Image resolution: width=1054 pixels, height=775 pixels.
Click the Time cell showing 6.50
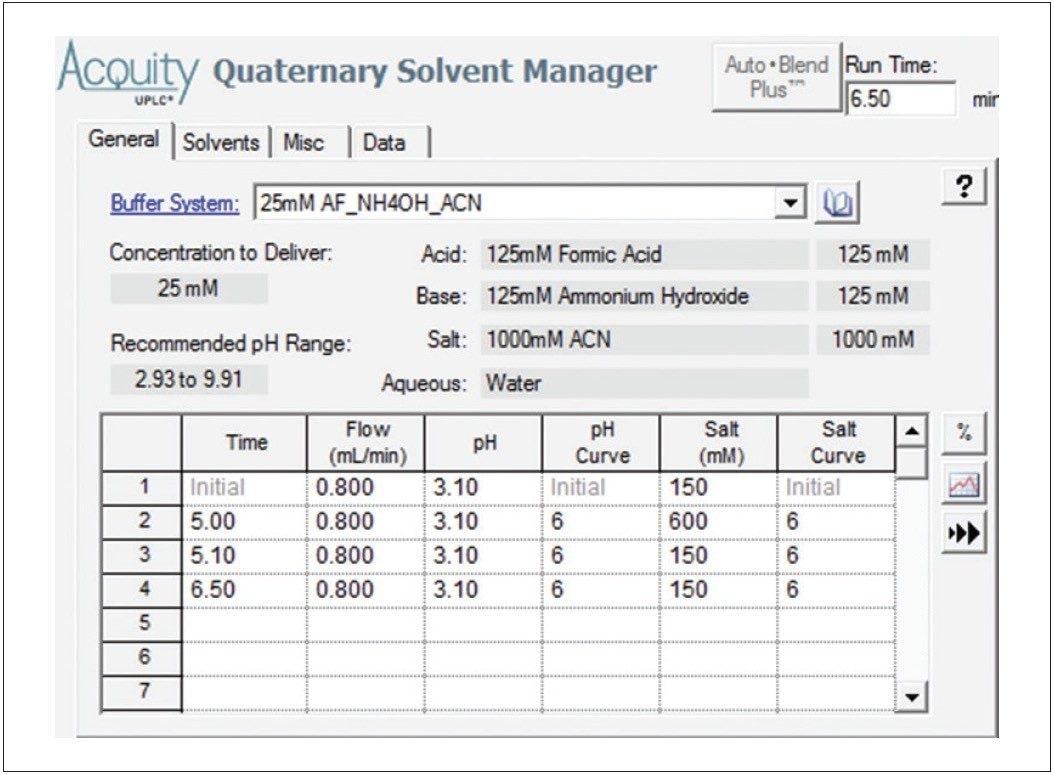click(x=245, y=590)
